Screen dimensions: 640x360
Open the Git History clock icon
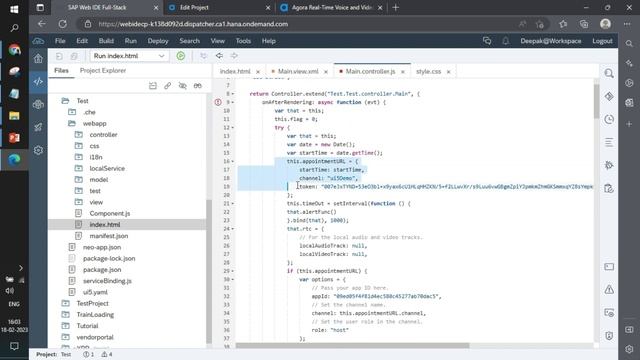[609, 119]
